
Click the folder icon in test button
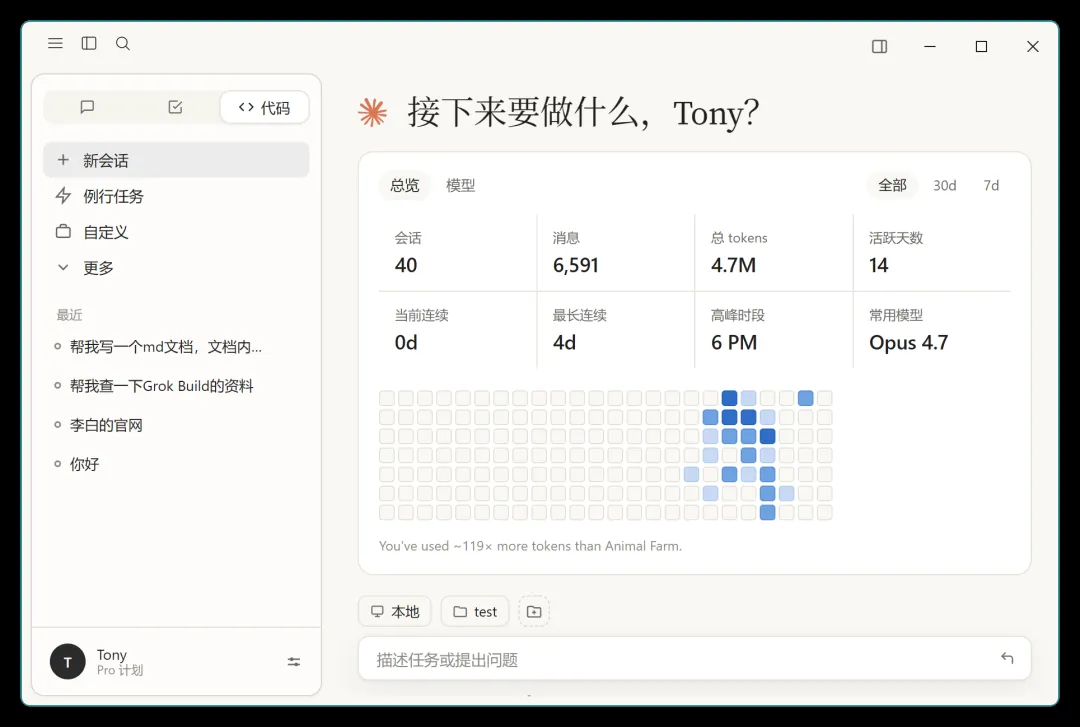tap(460, 611)
